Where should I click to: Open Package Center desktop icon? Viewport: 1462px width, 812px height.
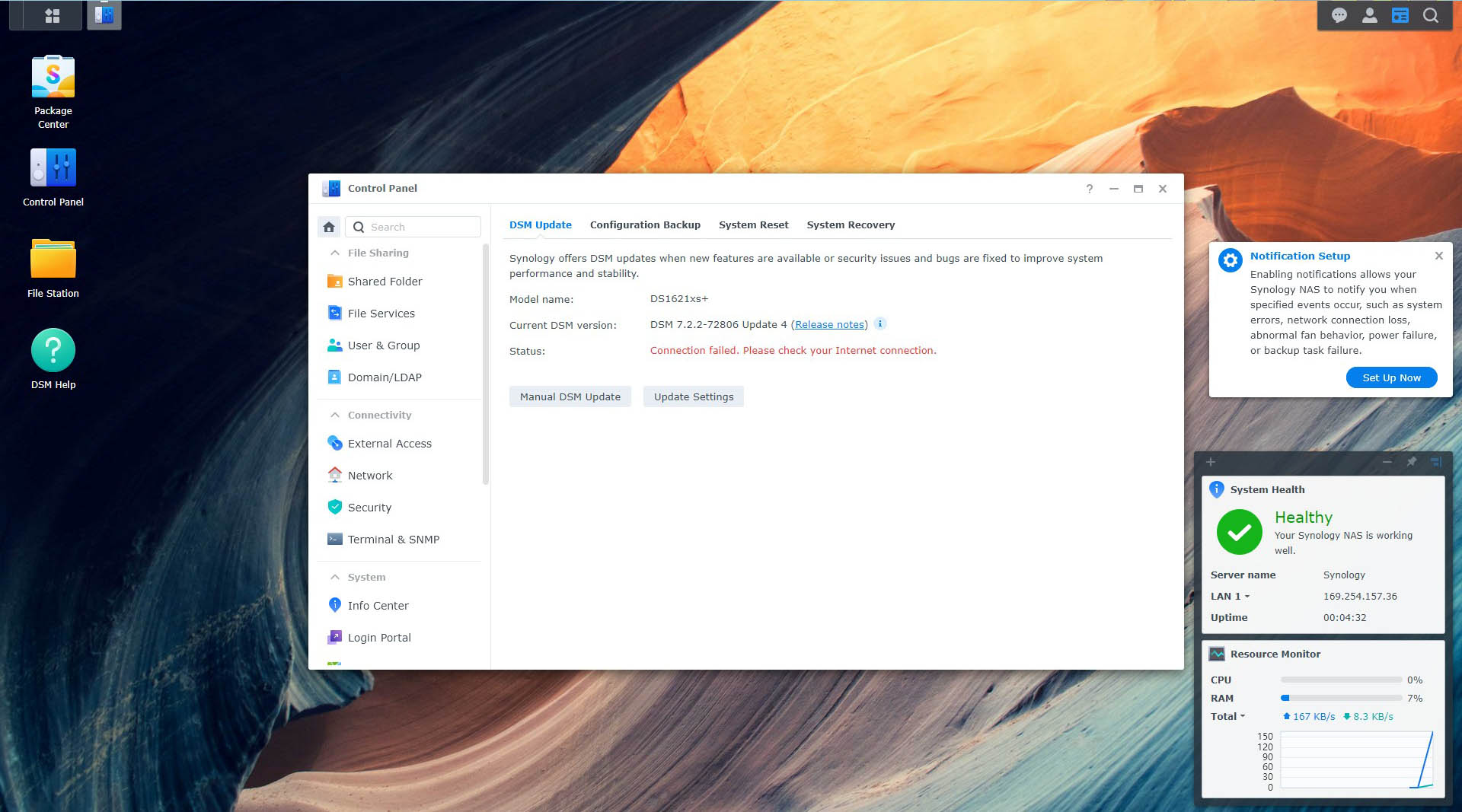pos(53,92)
